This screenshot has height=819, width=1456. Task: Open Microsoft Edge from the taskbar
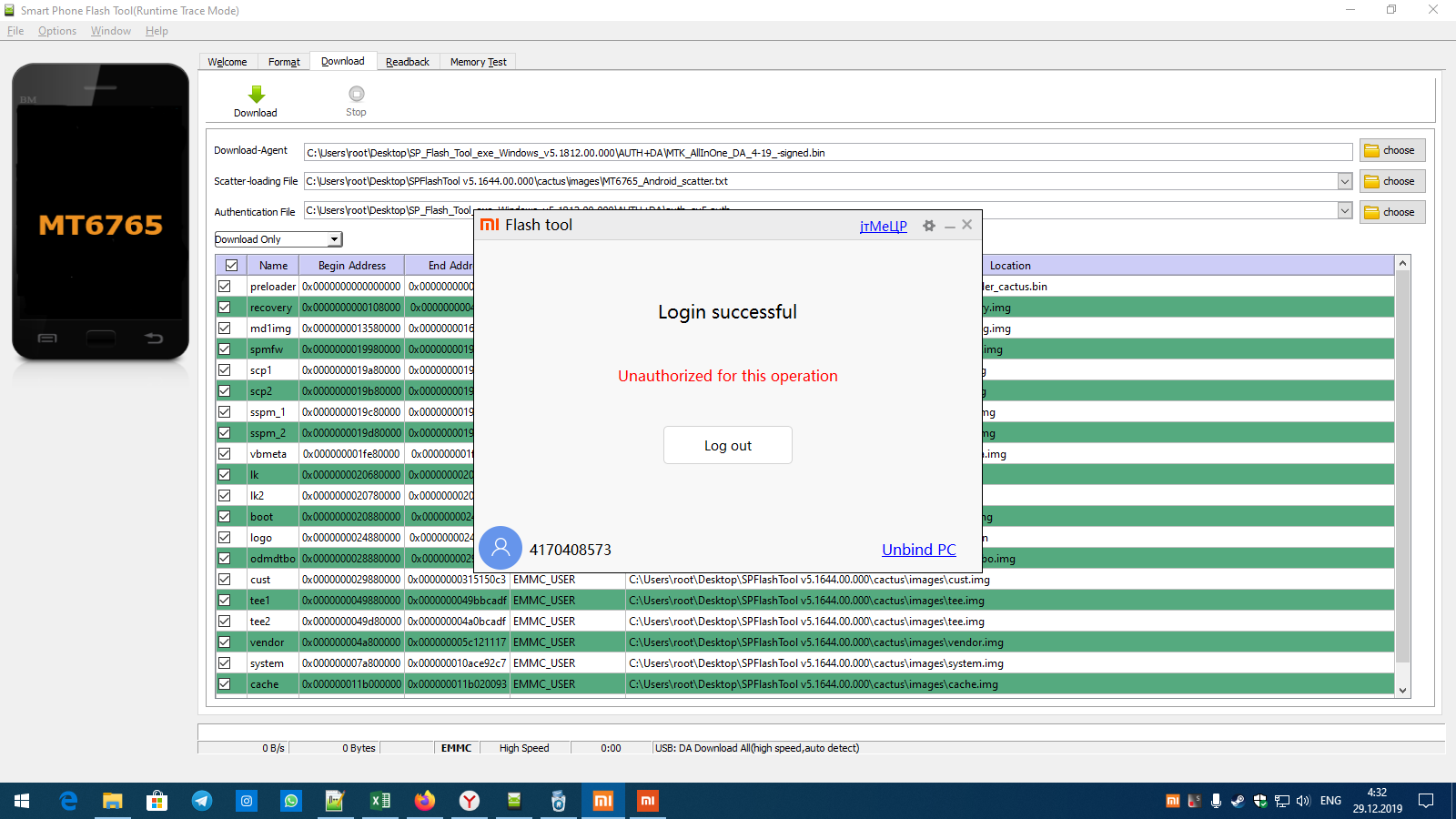pyautogui.click(x=68, y=801)
